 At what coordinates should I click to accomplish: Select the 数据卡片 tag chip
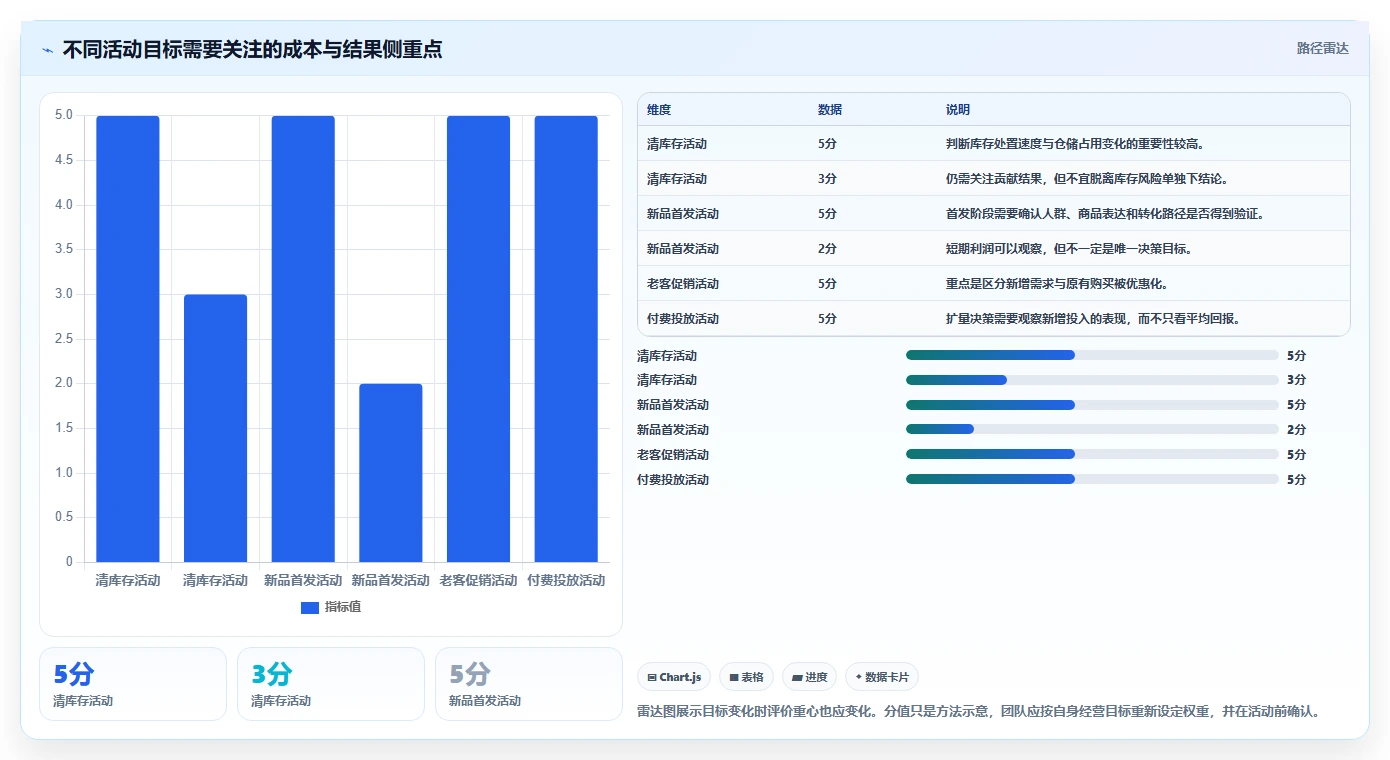[881, 677]
